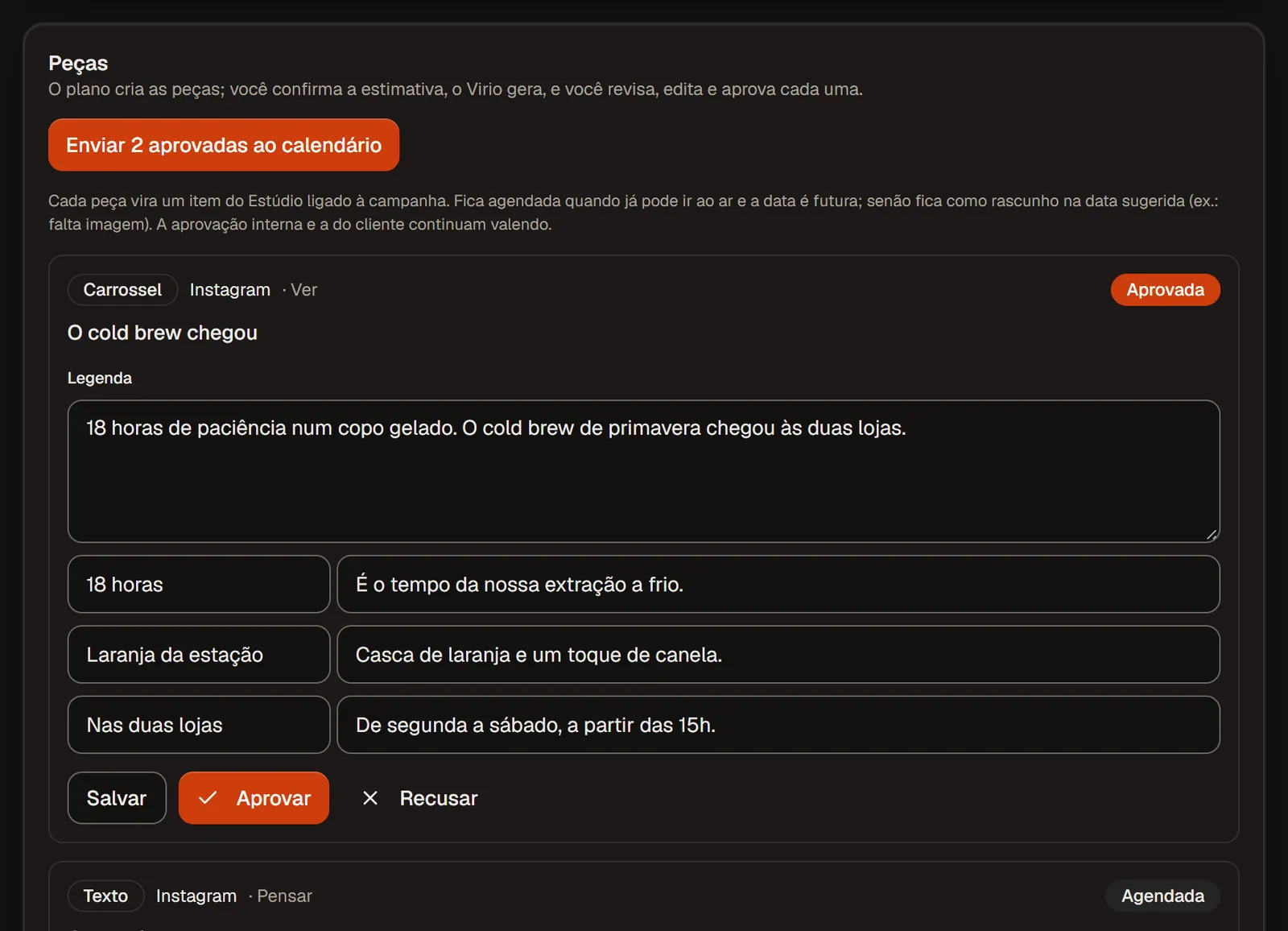Click the X icon beside Recusar
1288x931 pixels.
coord(370,798)
